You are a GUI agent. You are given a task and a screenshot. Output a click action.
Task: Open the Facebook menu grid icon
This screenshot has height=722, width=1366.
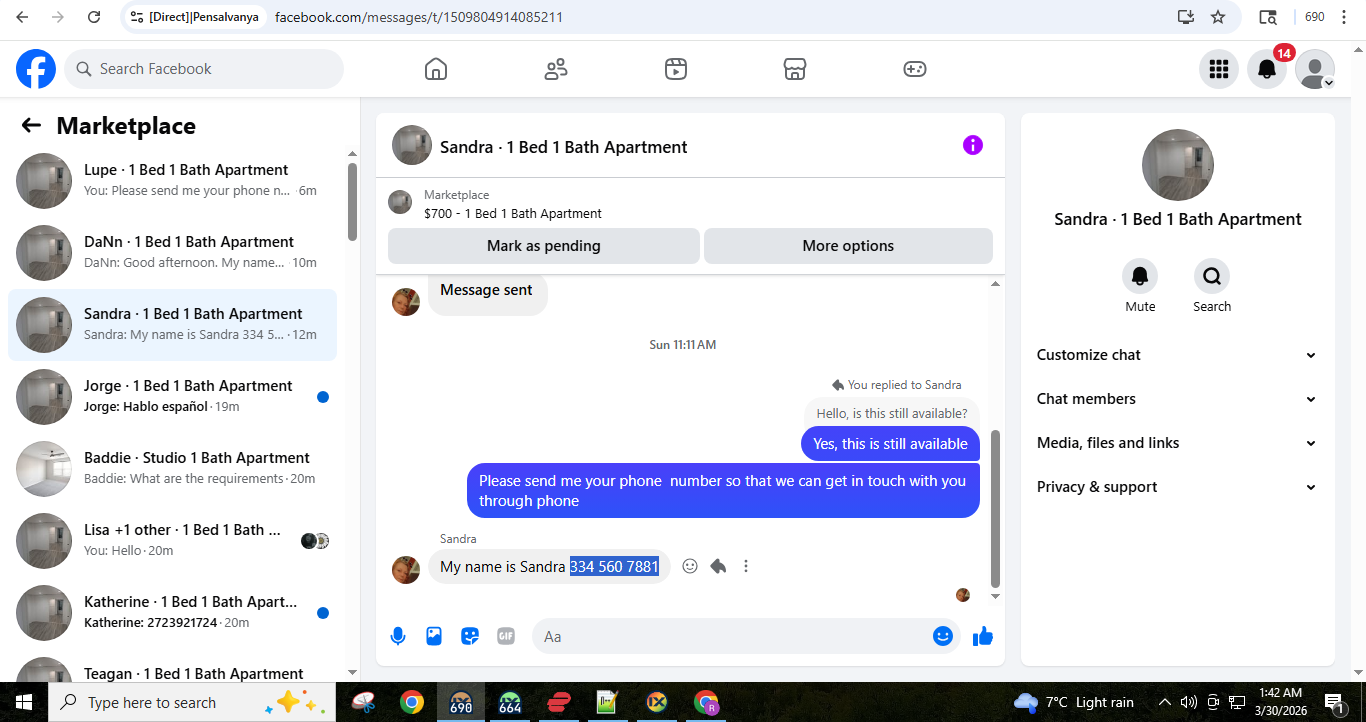1219,69
